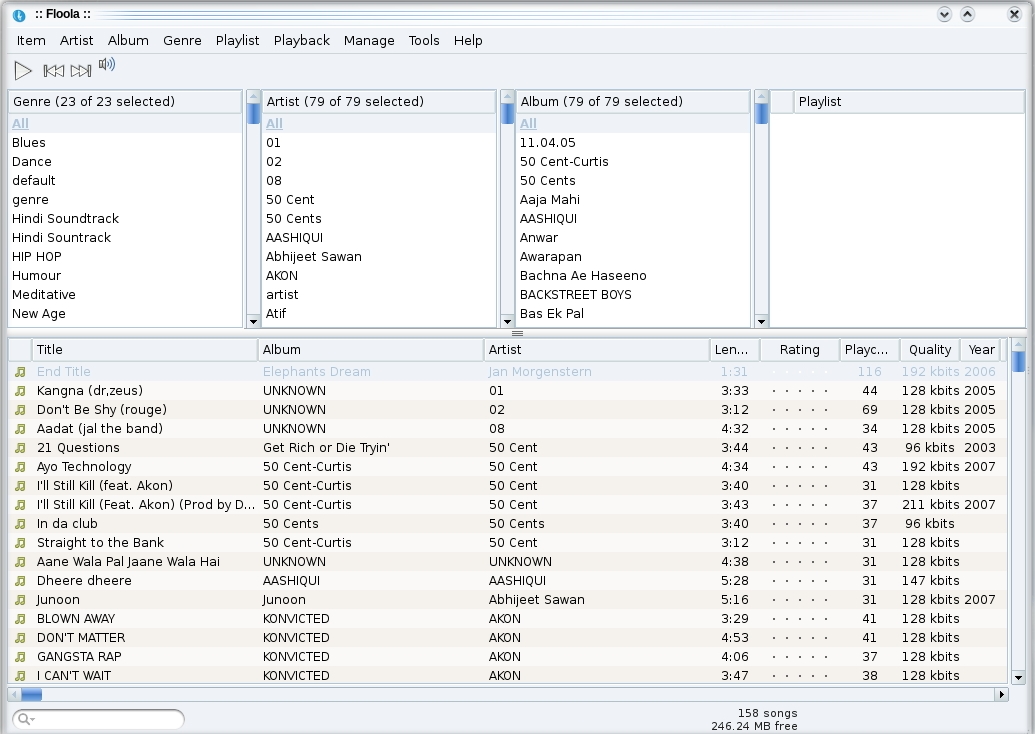The image size is (1035, 734).
Task: Skip to next track
Action: tap(81, 71)
